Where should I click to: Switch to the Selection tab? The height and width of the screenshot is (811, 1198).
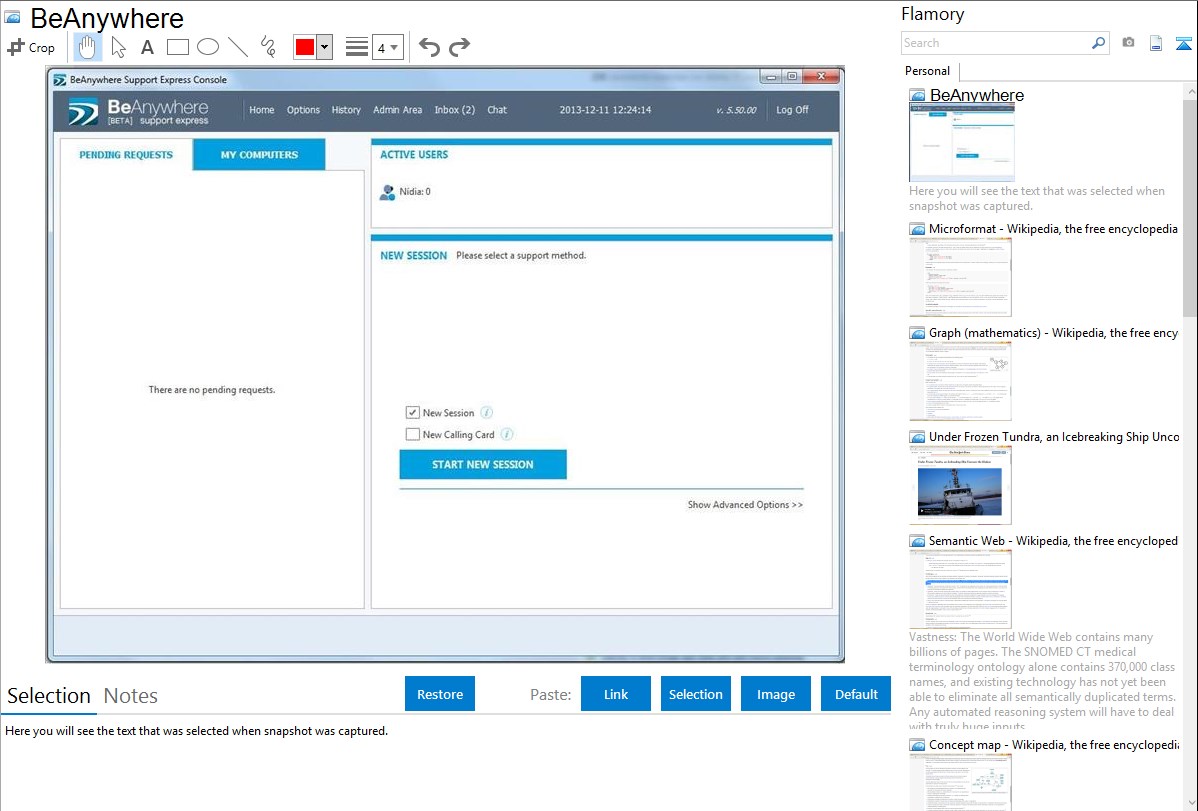click(49, 696)
